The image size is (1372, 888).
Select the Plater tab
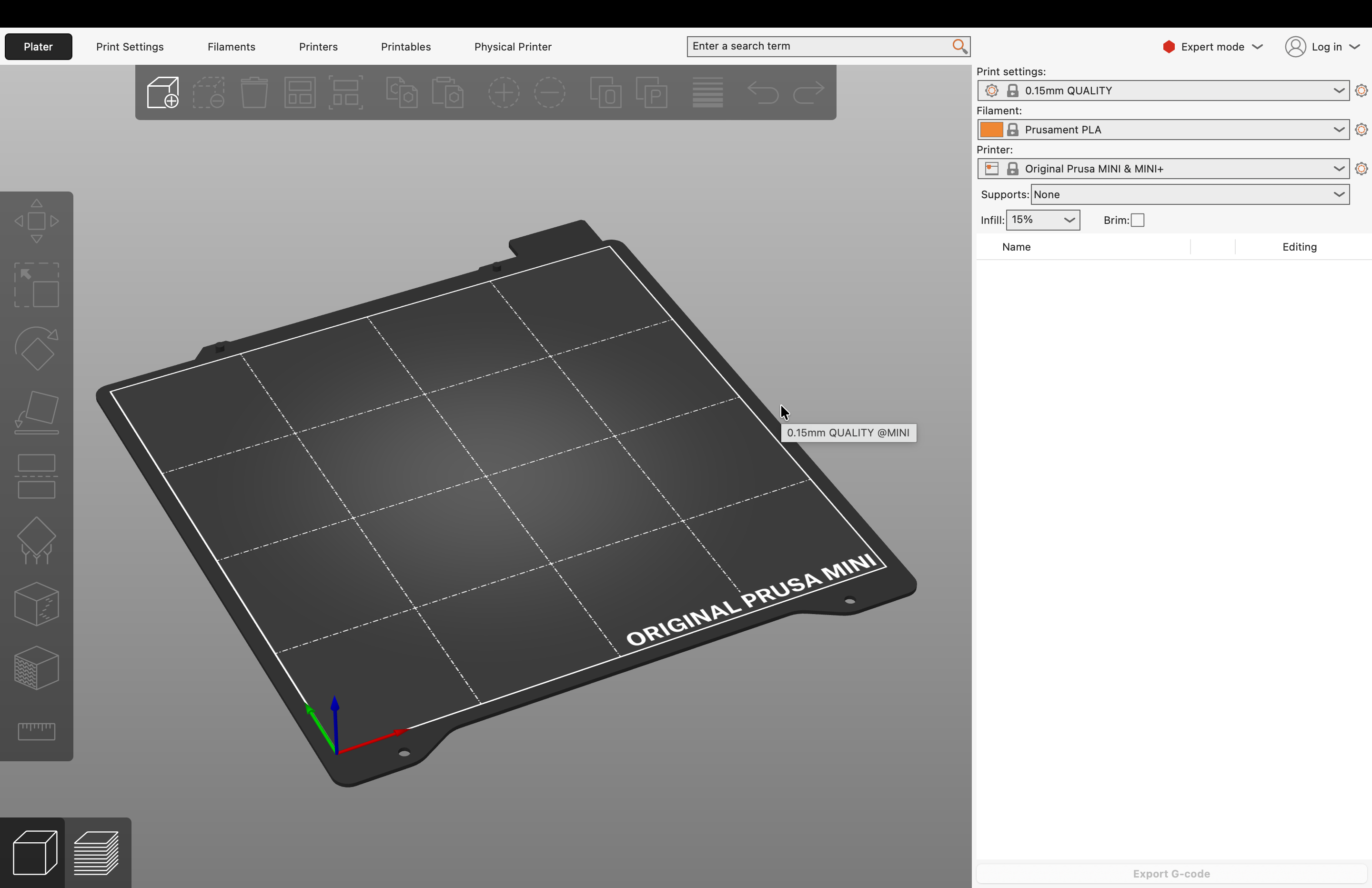tap(38, 47)
